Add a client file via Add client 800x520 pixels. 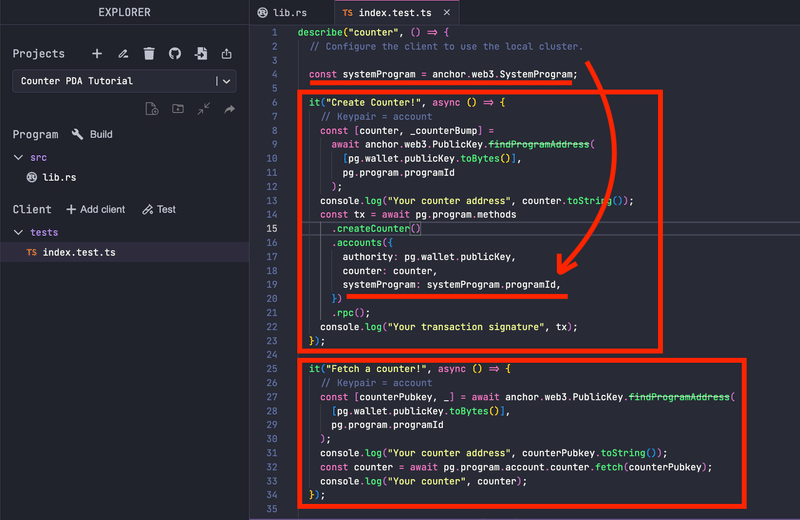click(95, 209)
